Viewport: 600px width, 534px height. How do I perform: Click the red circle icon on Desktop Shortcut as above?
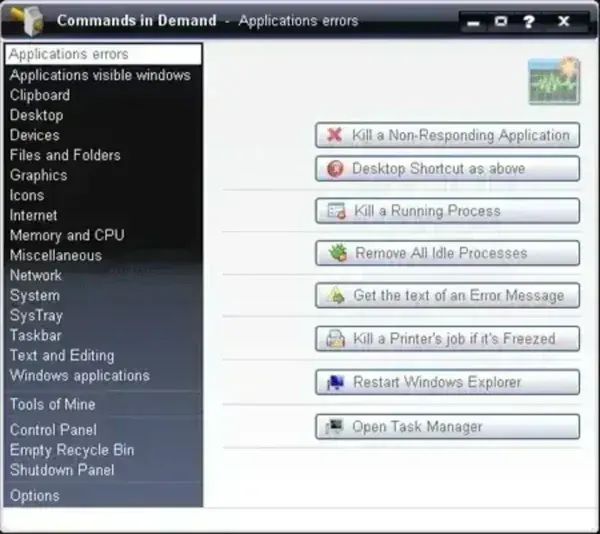[x=335, y=169]
